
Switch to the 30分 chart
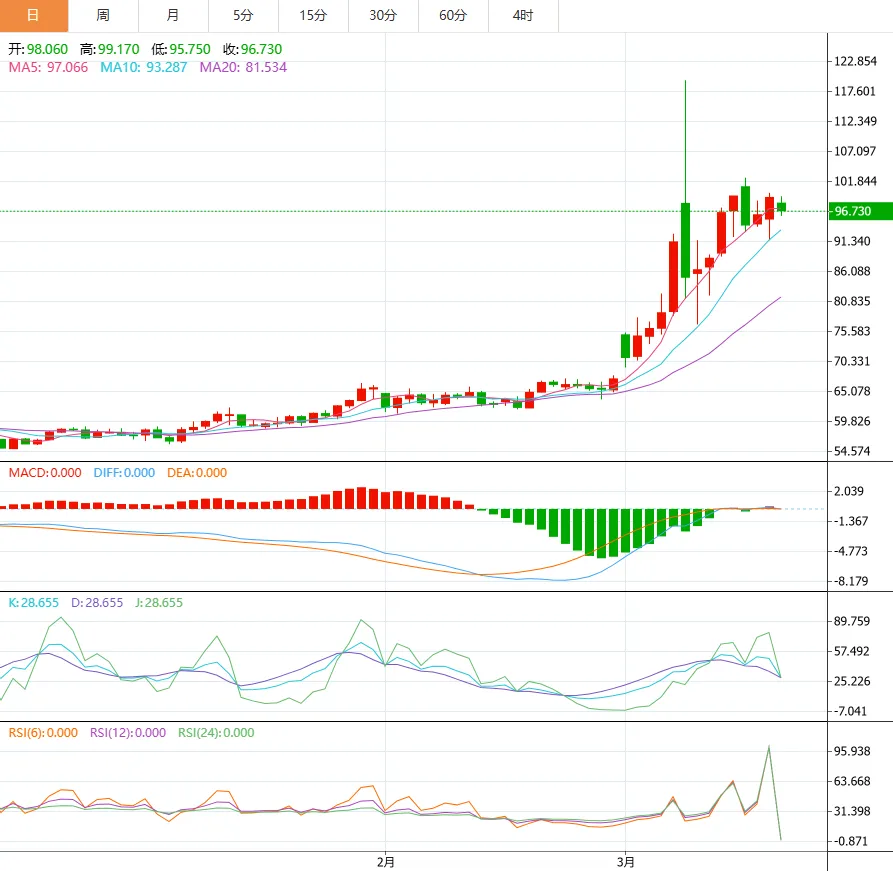[381, 16]
